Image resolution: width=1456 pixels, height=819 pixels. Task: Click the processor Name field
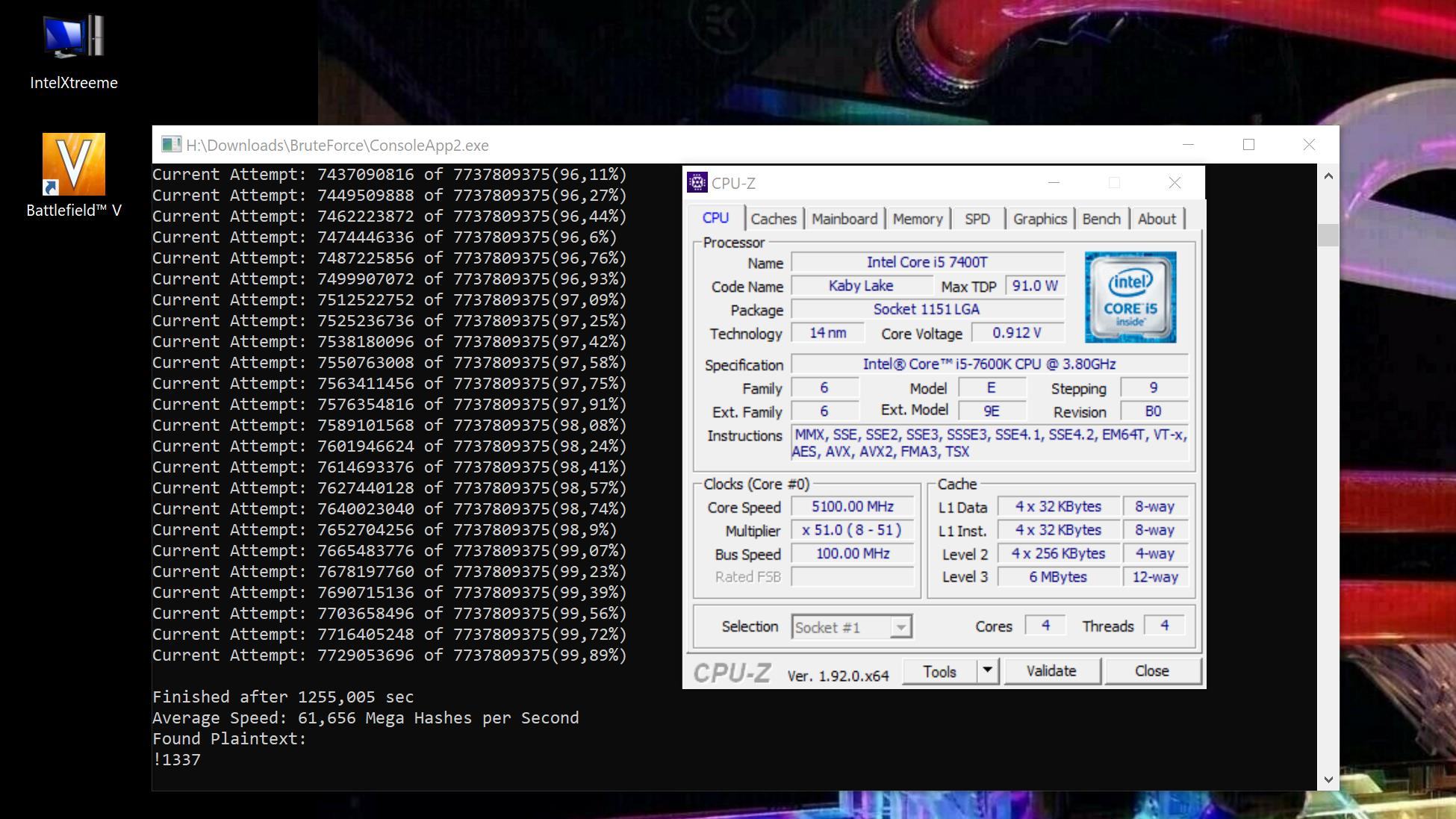tap(927, 262)
